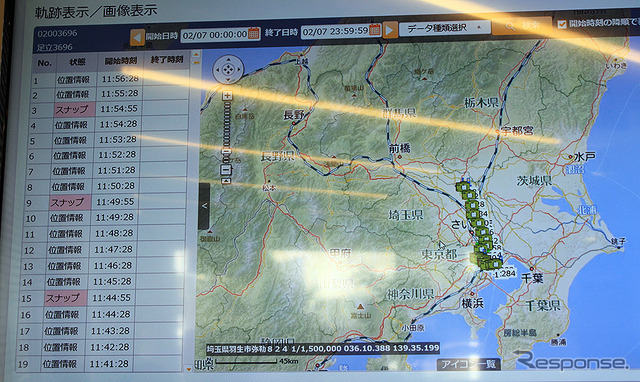Click the previous day left arrow button
This screenshot has height=382, width=640.
137,38
